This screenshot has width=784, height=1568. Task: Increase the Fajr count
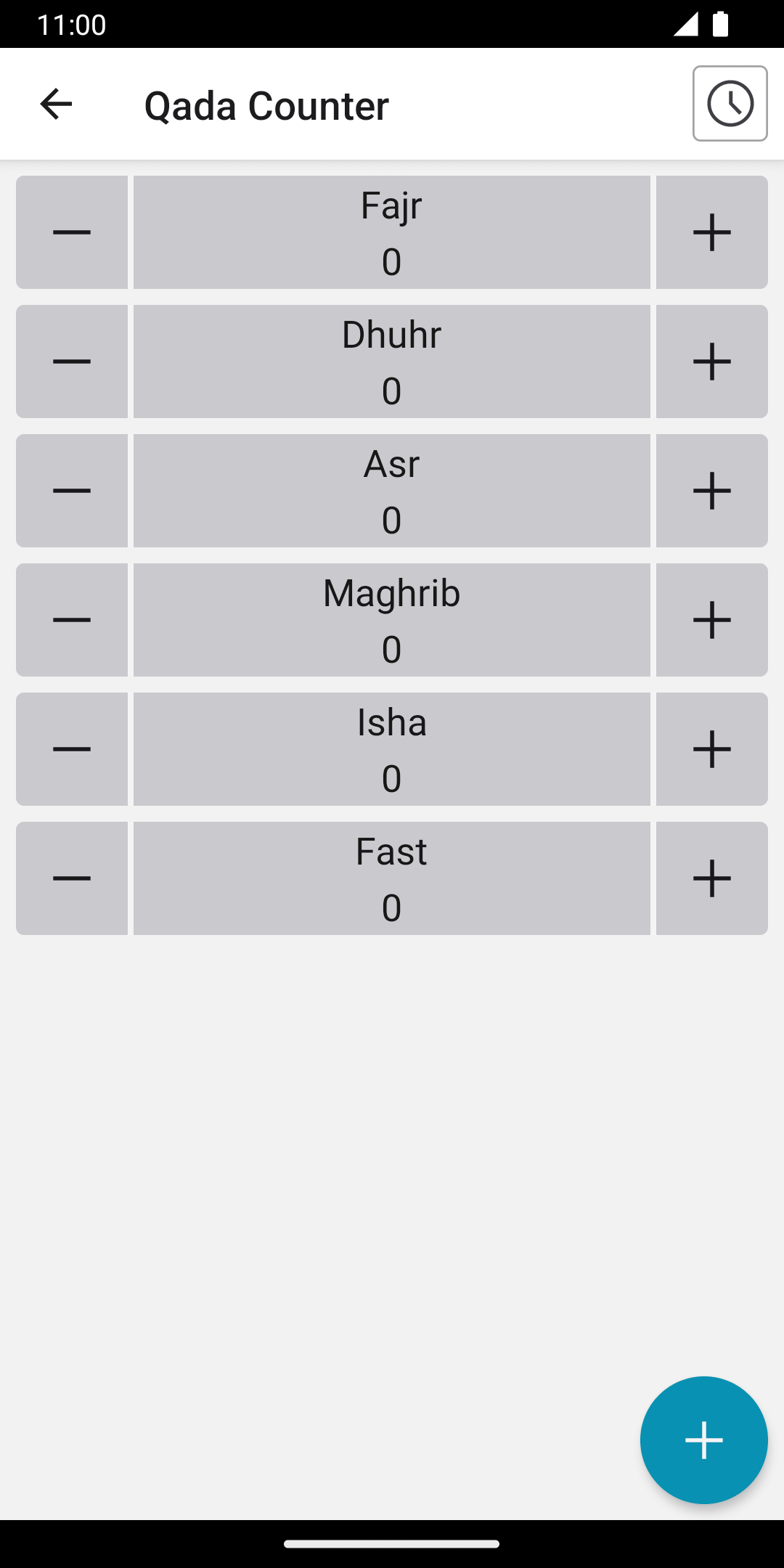711,232
